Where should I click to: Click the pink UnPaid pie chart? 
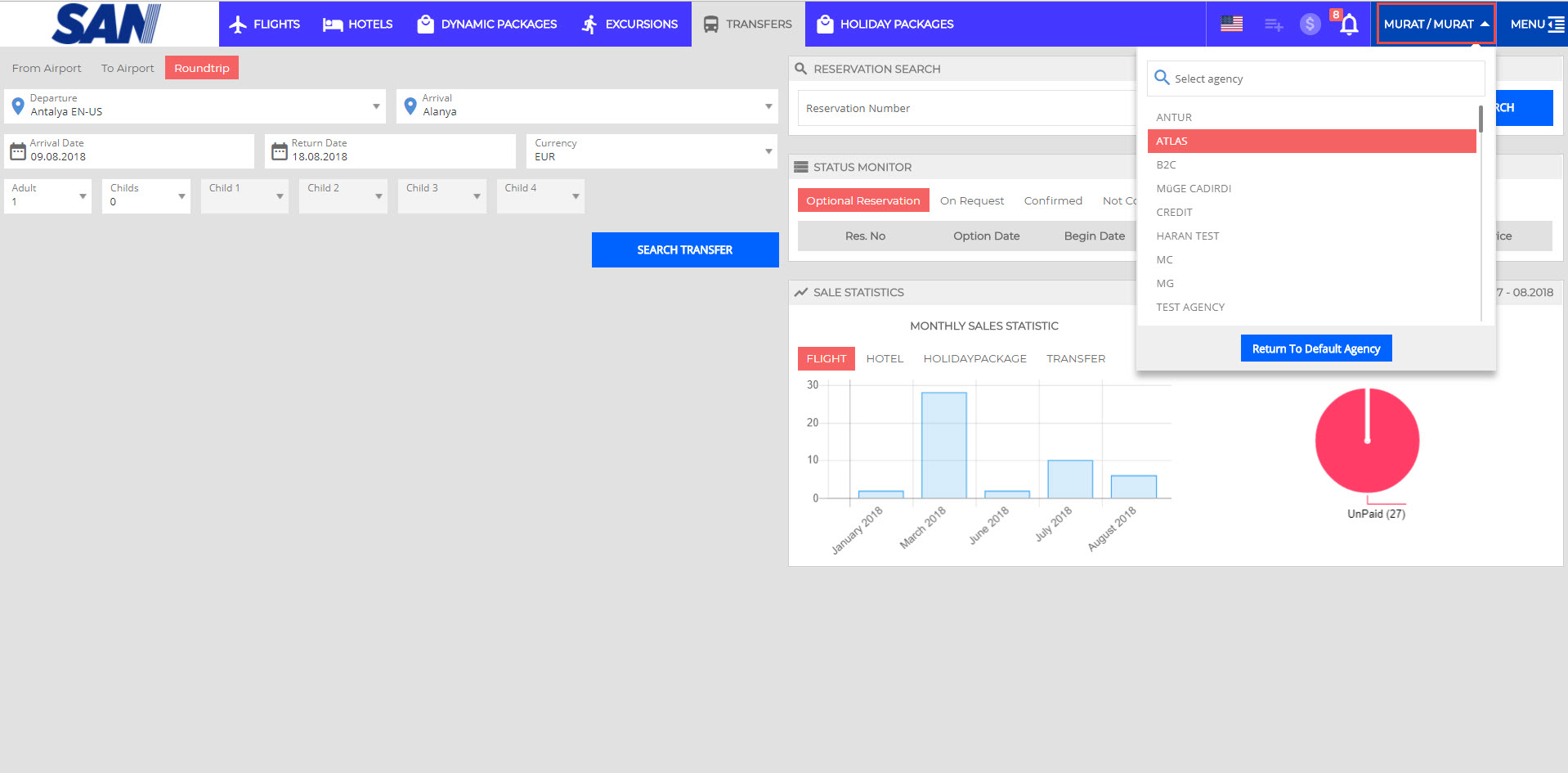click(1367, 440)
